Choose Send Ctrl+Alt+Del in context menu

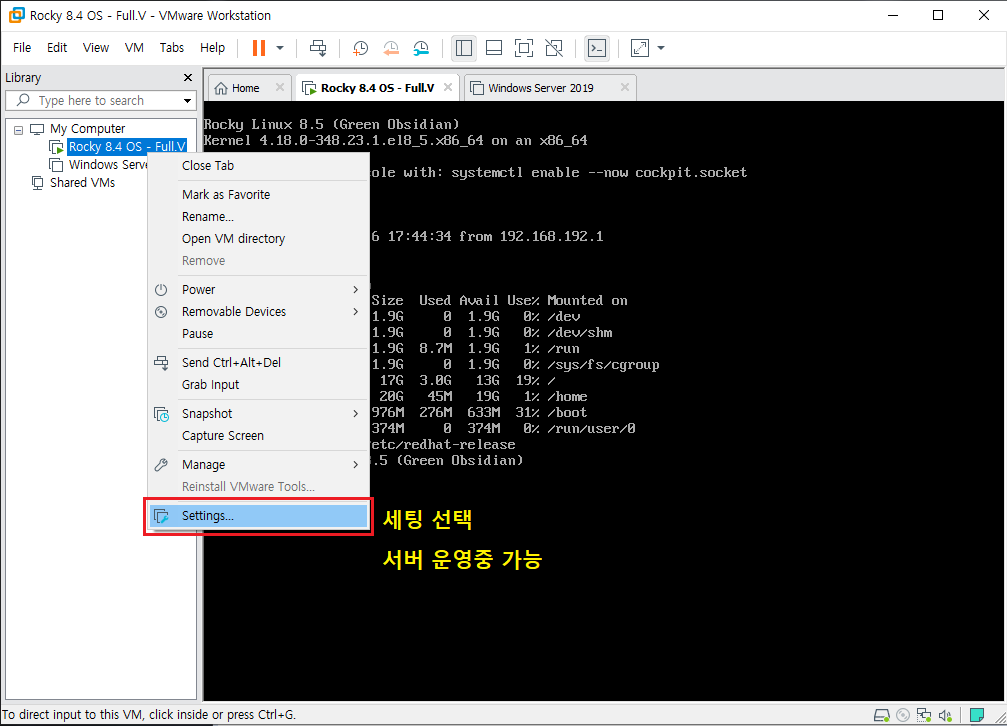click(x=259, y=362)
